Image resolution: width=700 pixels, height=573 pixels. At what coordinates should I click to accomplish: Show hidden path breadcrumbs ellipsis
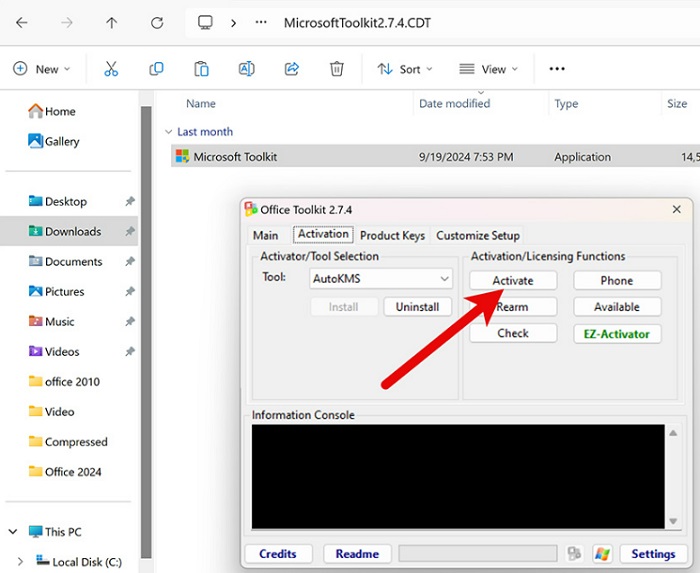click(261, 22)
